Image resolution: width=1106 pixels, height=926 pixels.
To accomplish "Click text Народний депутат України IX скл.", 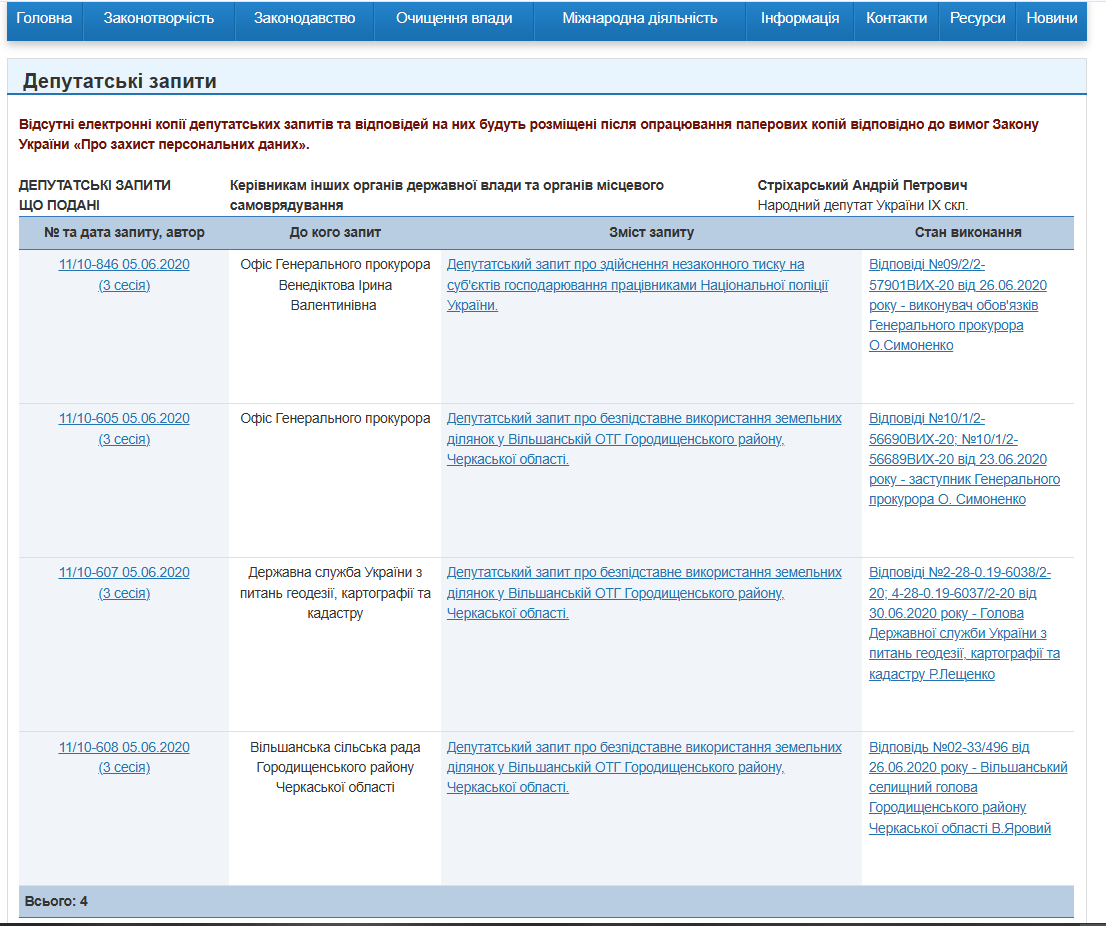I will coord(863,205).
